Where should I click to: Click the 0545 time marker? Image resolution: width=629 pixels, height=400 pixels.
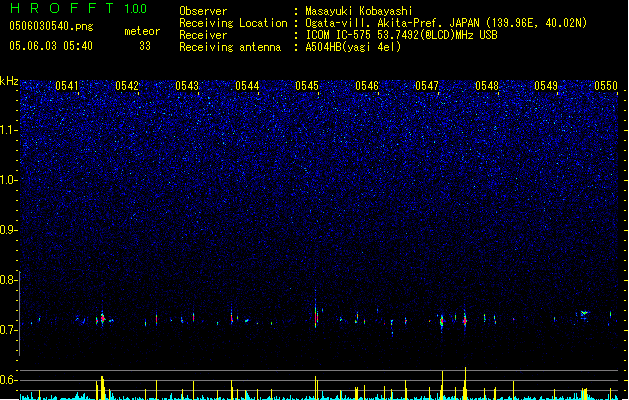[307, 86]
